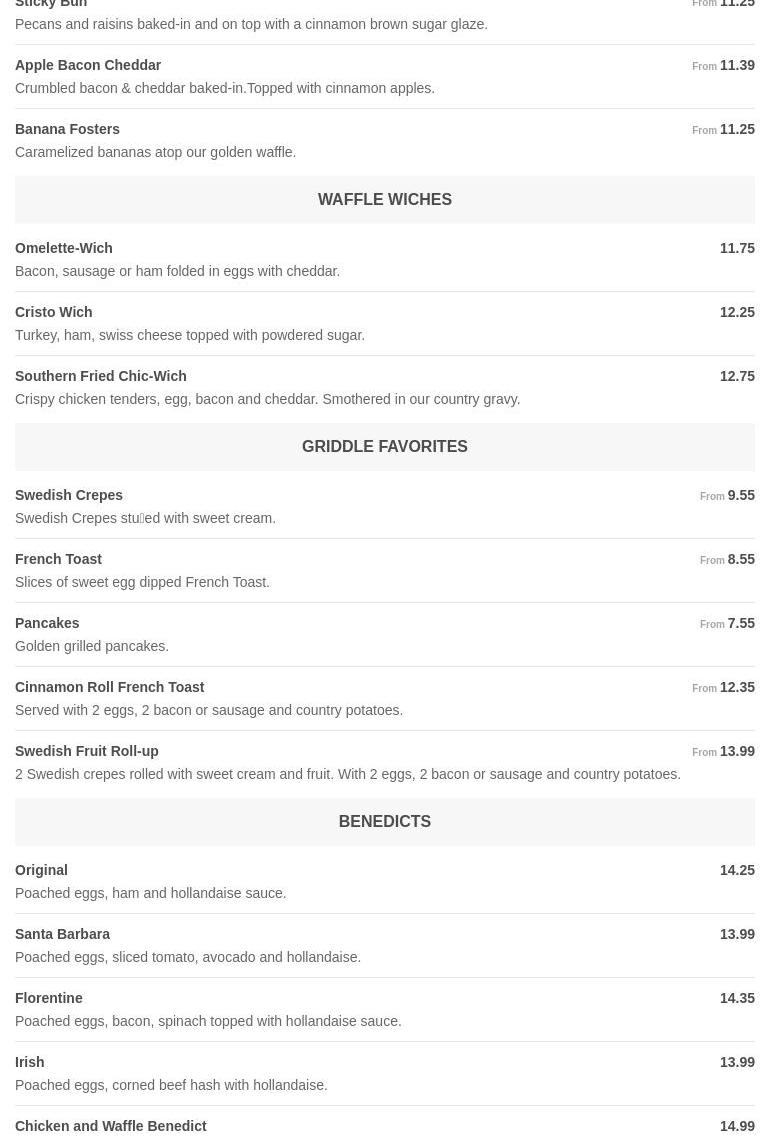Viewport: 770px width, 1137px height.
Task: Open Cinnamon Roll French Toast
Action: tap(110, 688)
